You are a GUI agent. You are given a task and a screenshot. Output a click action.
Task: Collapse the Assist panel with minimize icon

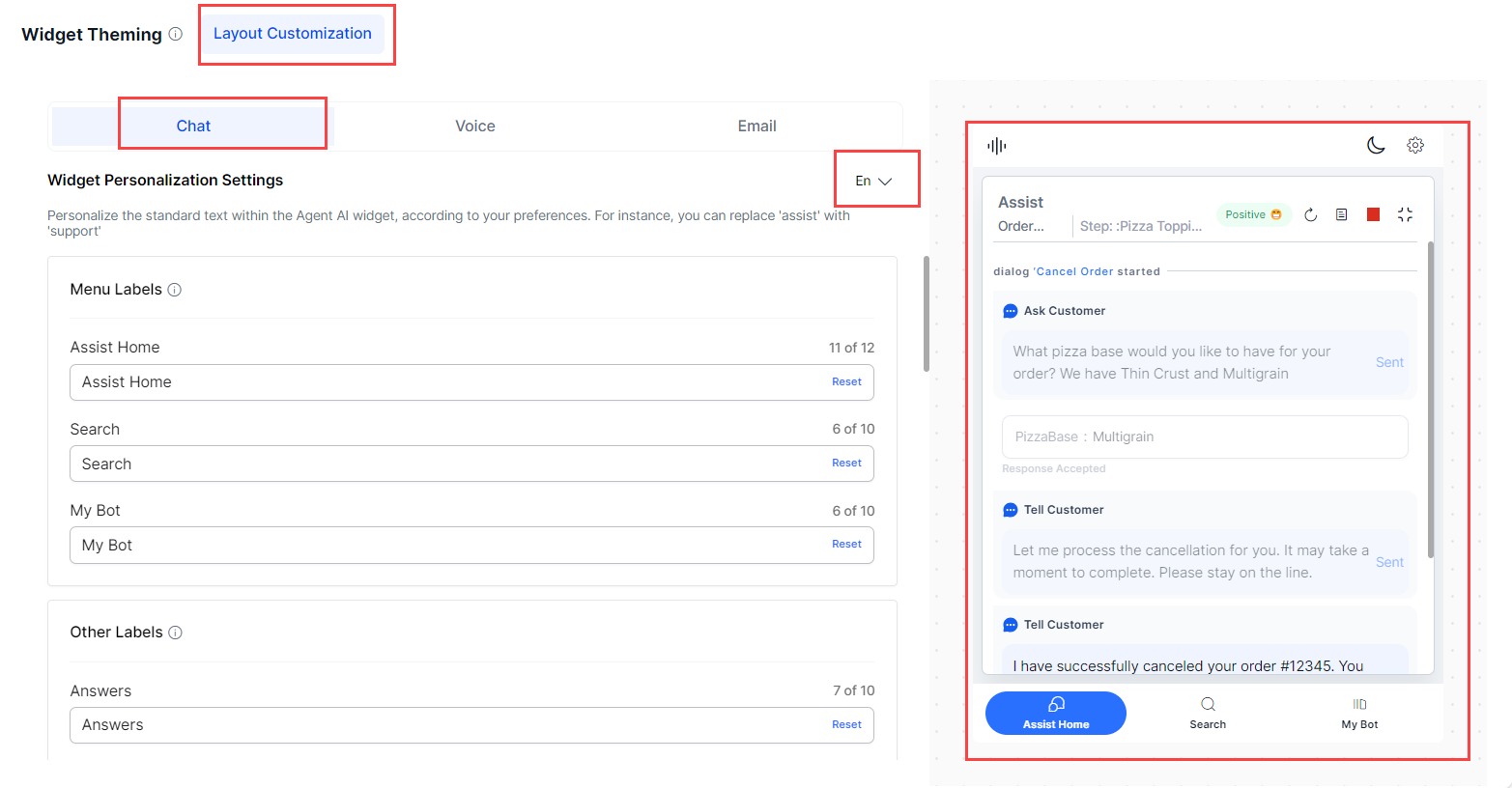(x=1405, y=214)
